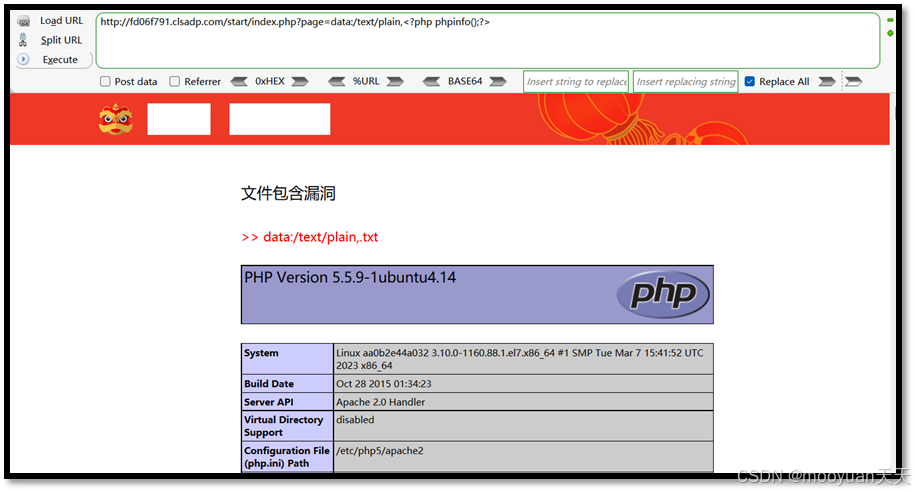Click the /etc/php5/apache2 value

point(380,451)
